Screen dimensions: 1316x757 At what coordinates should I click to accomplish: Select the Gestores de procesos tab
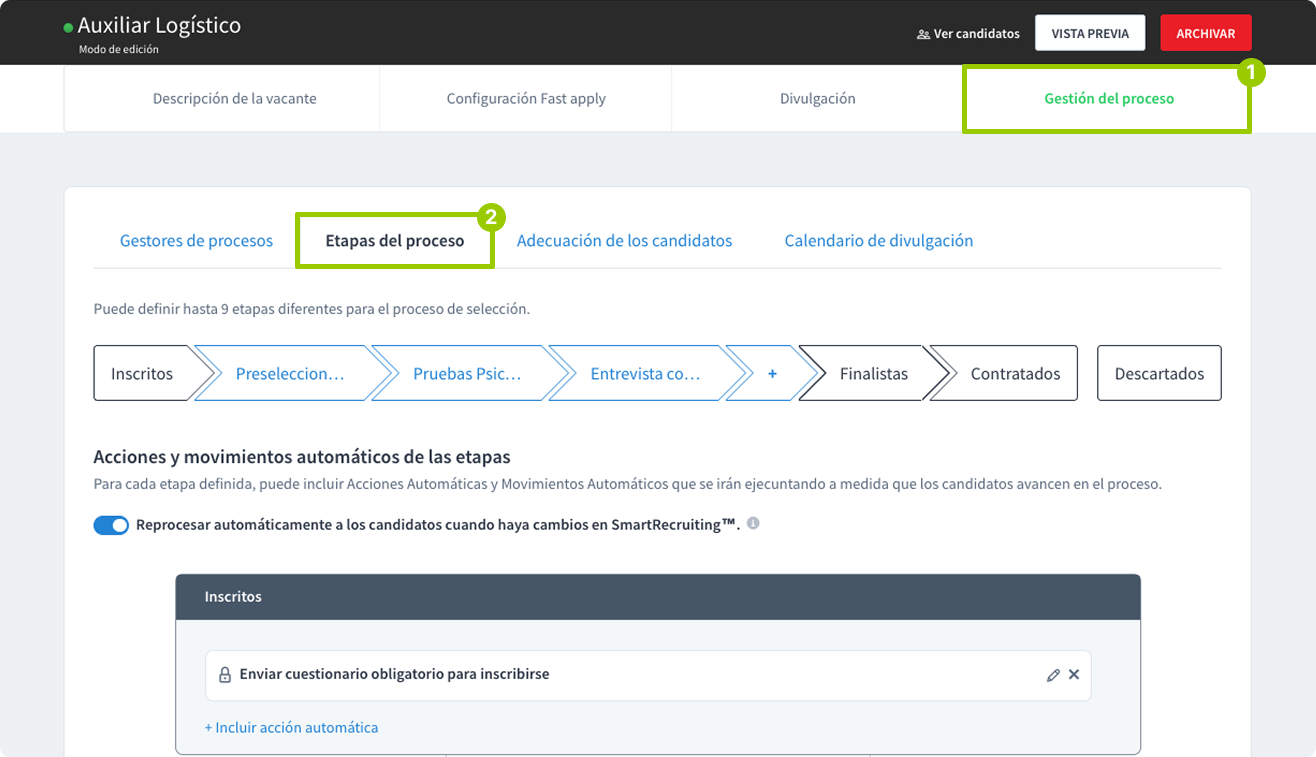pyautogui.click(x=196, y=240)
